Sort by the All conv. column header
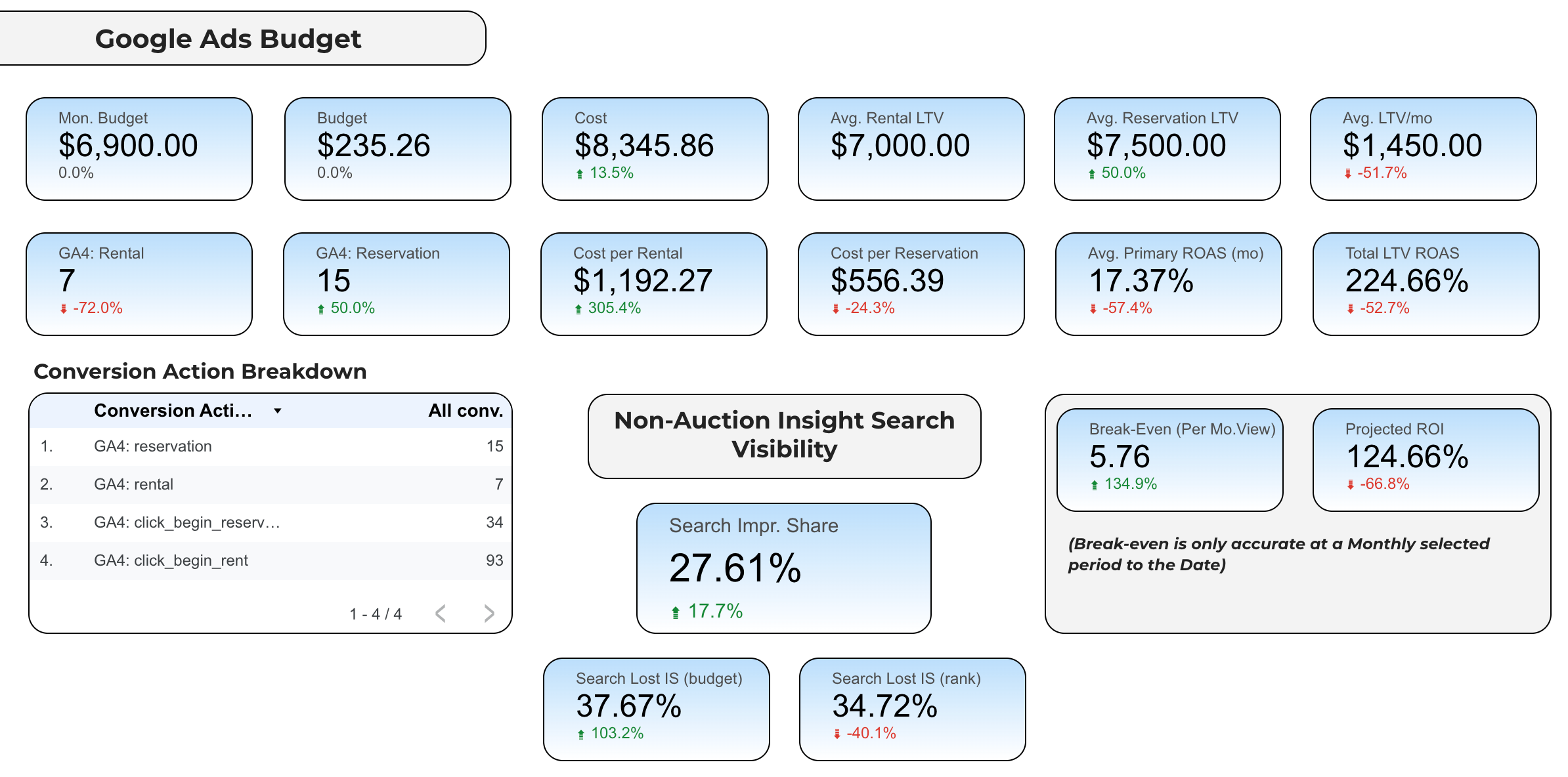Image resolution: width=1568 pixels, height=777 pixels. [465, 411]
